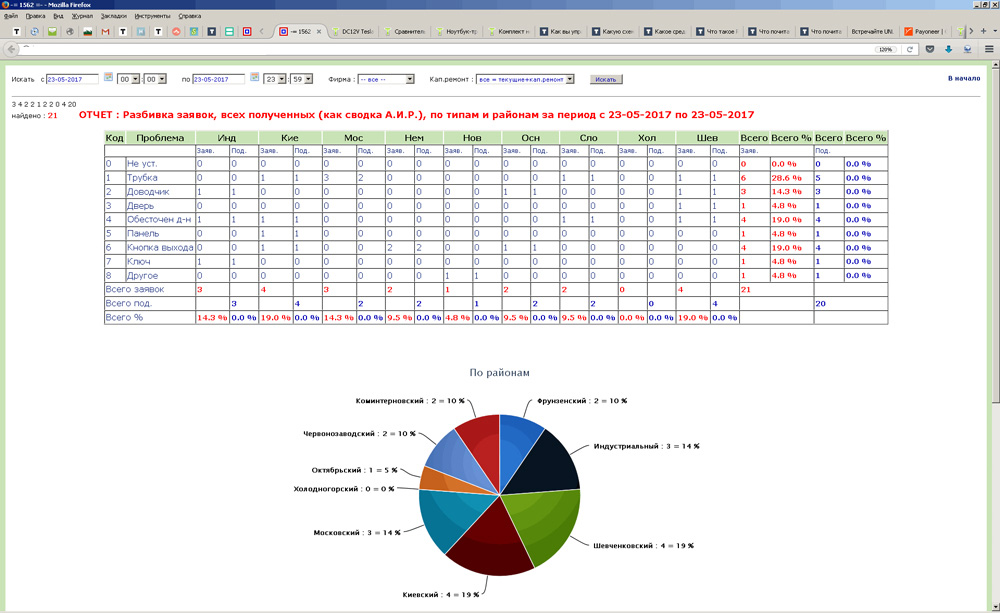Click the browser back arrow button
1000x613 pixels.
tap(12, 49)
